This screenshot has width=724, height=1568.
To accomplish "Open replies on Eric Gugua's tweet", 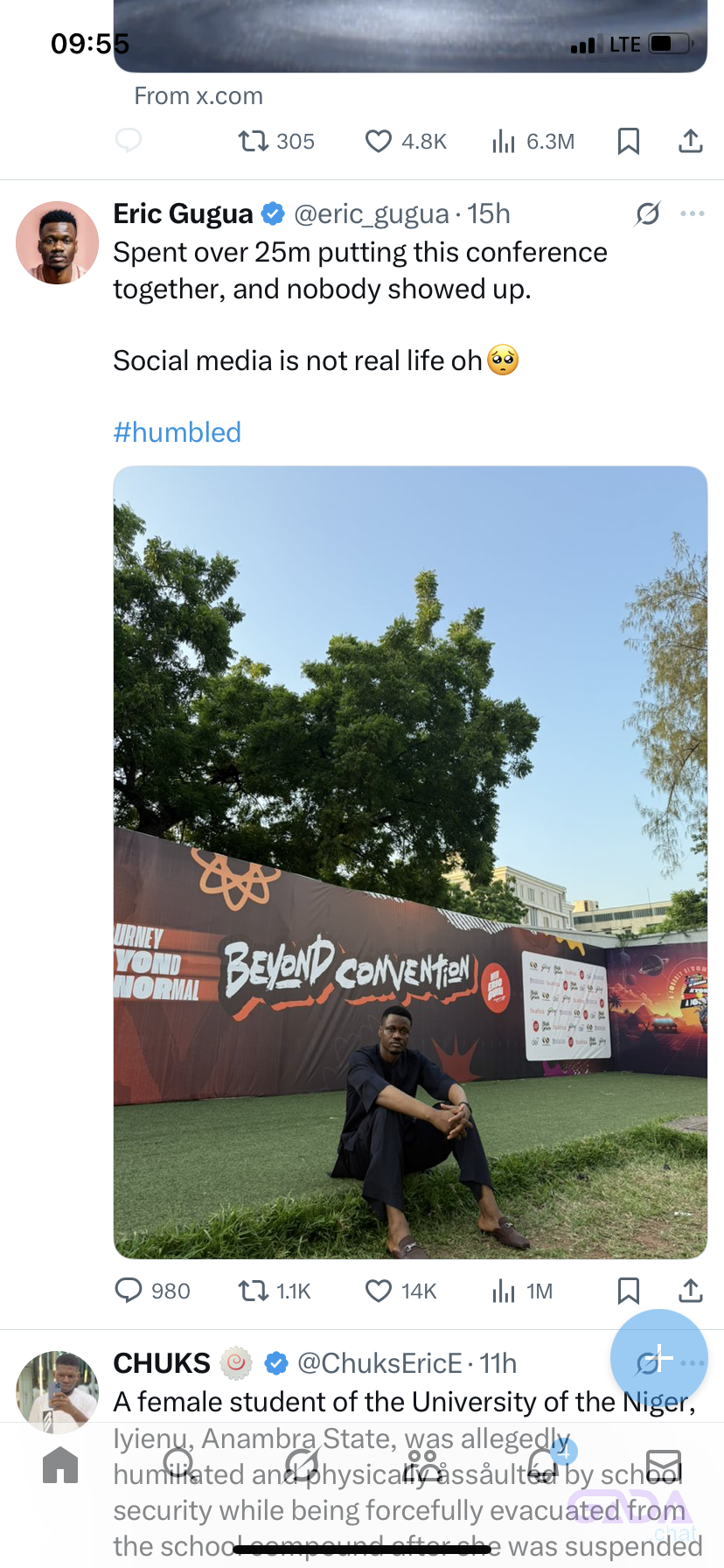I will click(152, 1291).
